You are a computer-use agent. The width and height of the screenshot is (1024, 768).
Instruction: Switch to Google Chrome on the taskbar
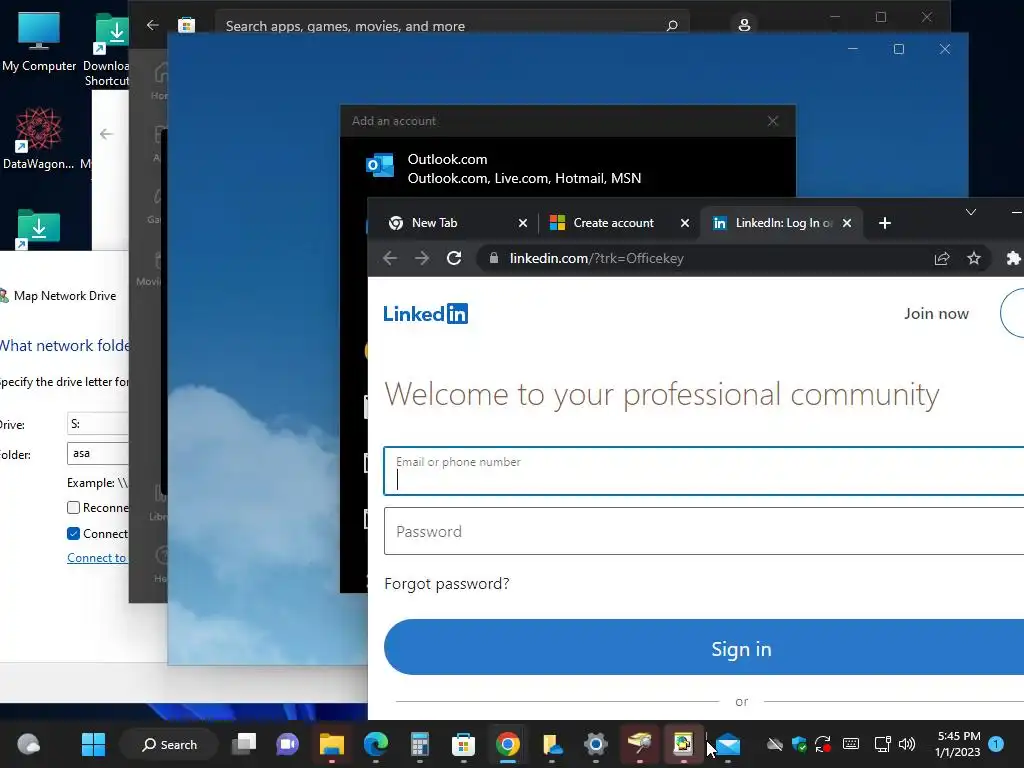507,744
